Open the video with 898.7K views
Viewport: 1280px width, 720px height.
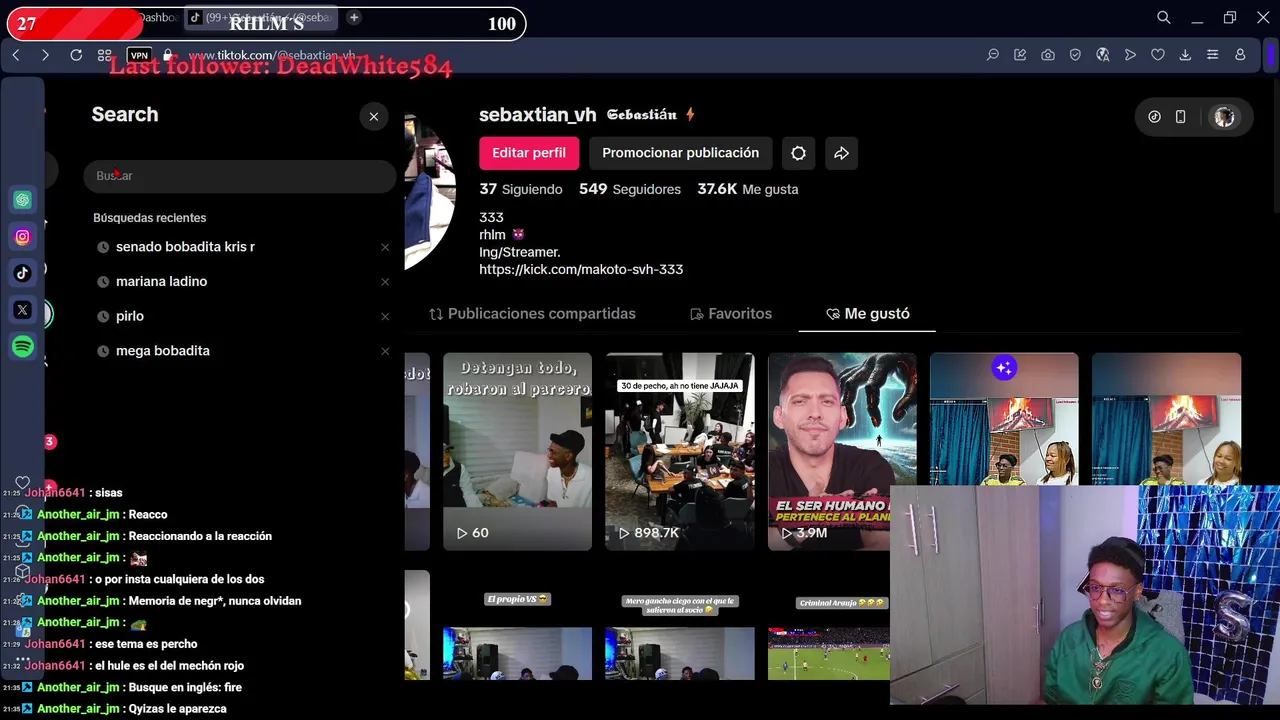(679, 451)
